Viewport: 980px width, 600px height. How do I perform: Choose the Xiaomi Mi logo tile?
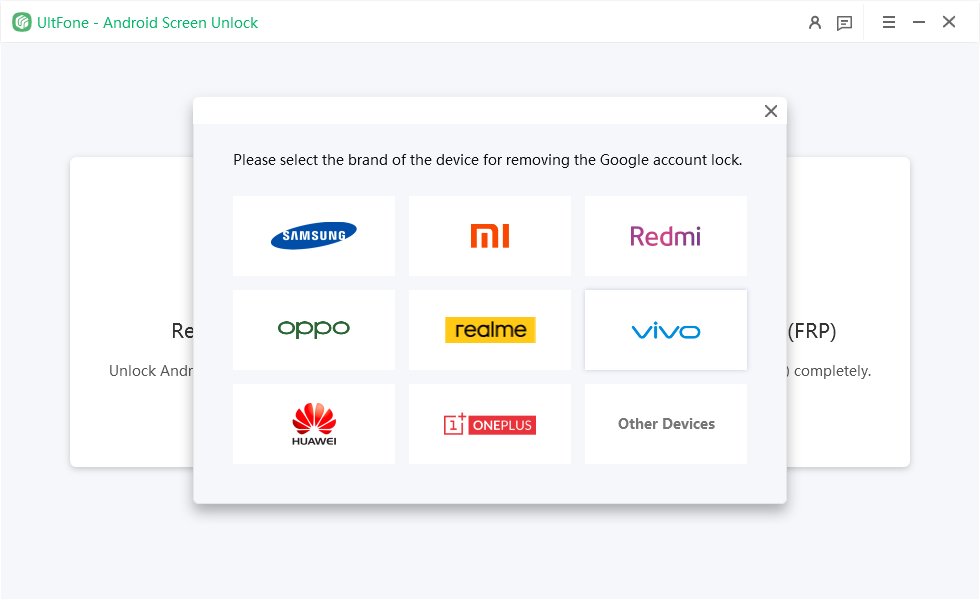(490, 235)
